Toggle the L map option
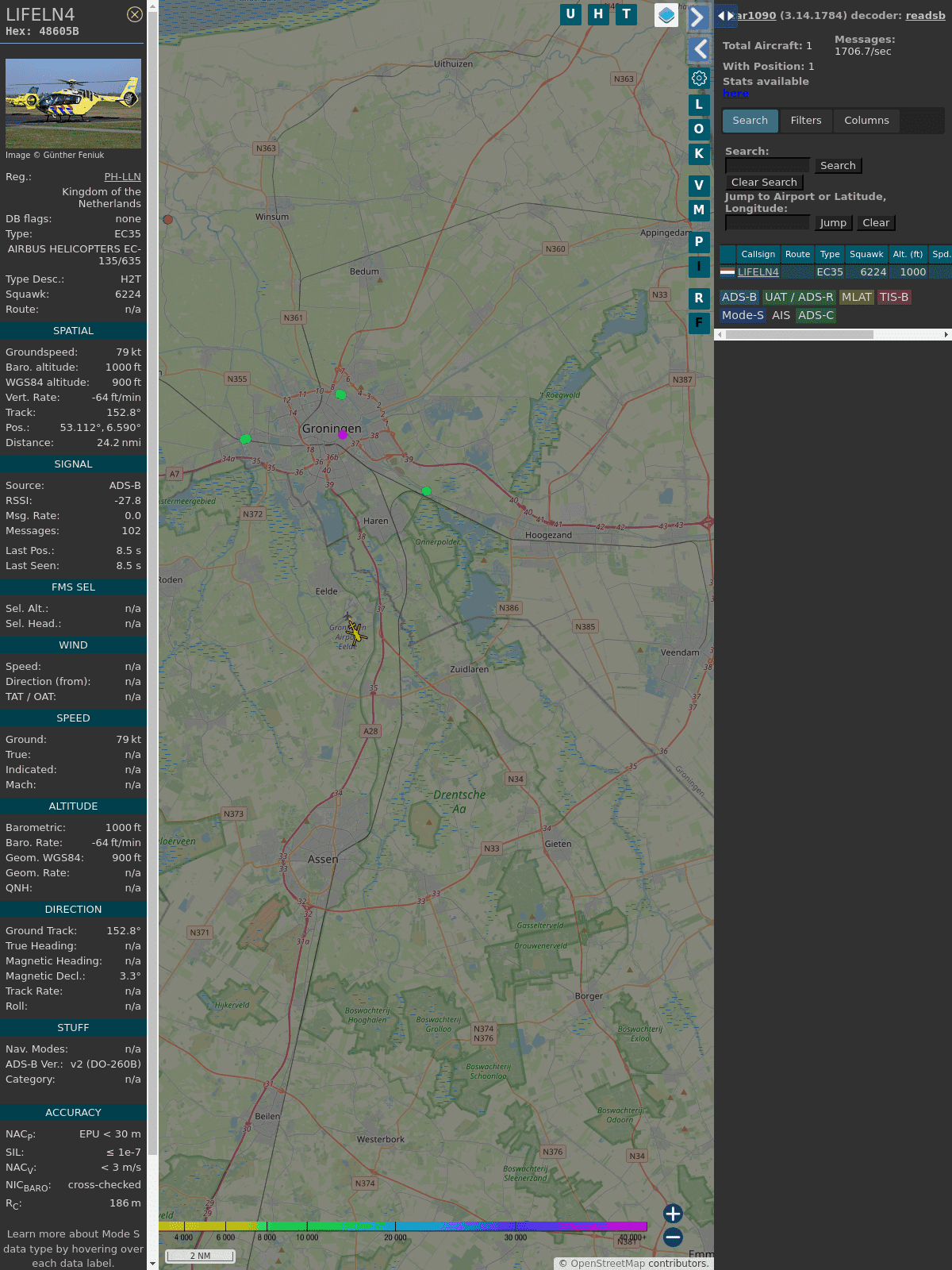The height and width of the screenshot is (1270, 952). coord(699,105)
